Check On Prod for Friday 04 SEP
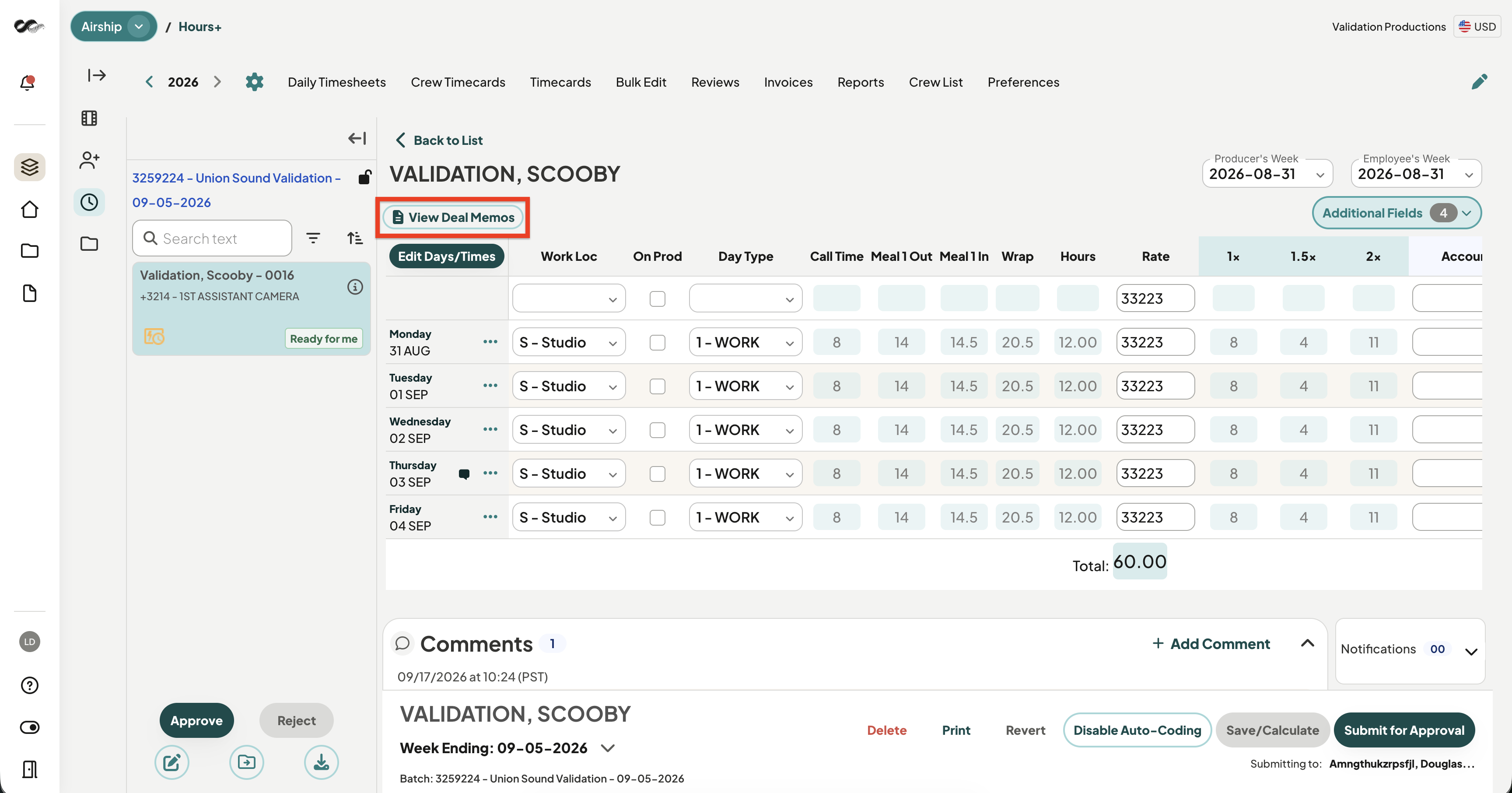1512x793 pixels. click(x=658, y=517)
